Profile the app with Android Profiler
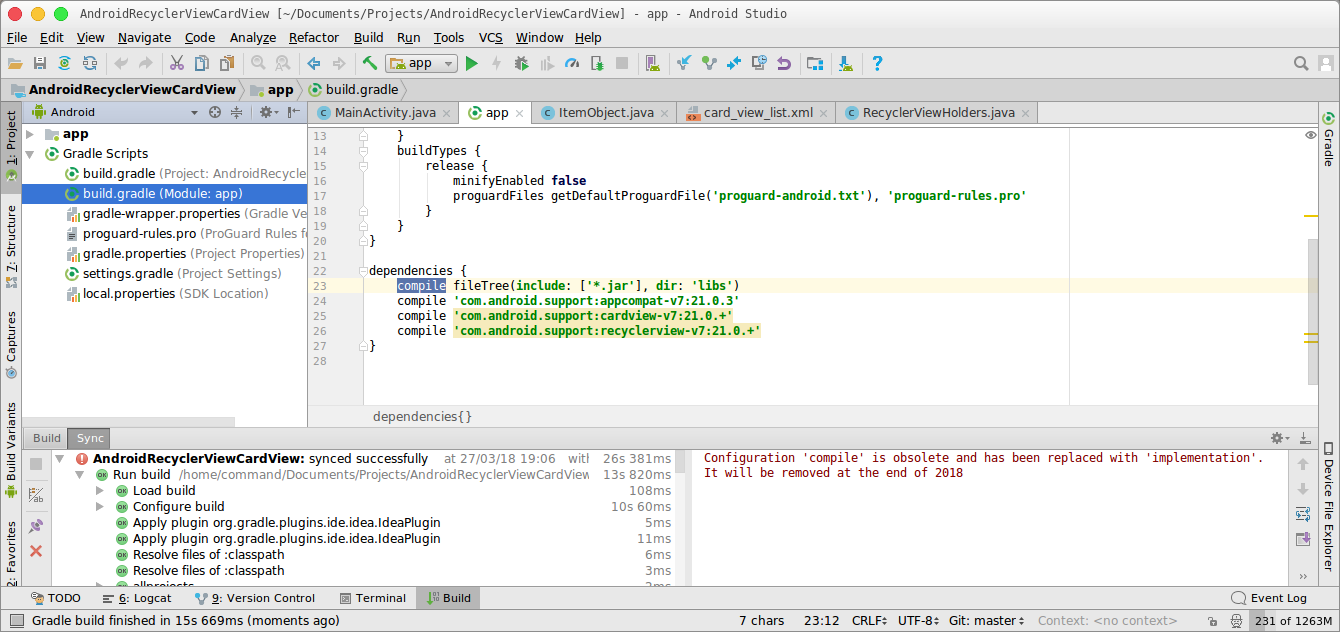 (x=571, y=62)
